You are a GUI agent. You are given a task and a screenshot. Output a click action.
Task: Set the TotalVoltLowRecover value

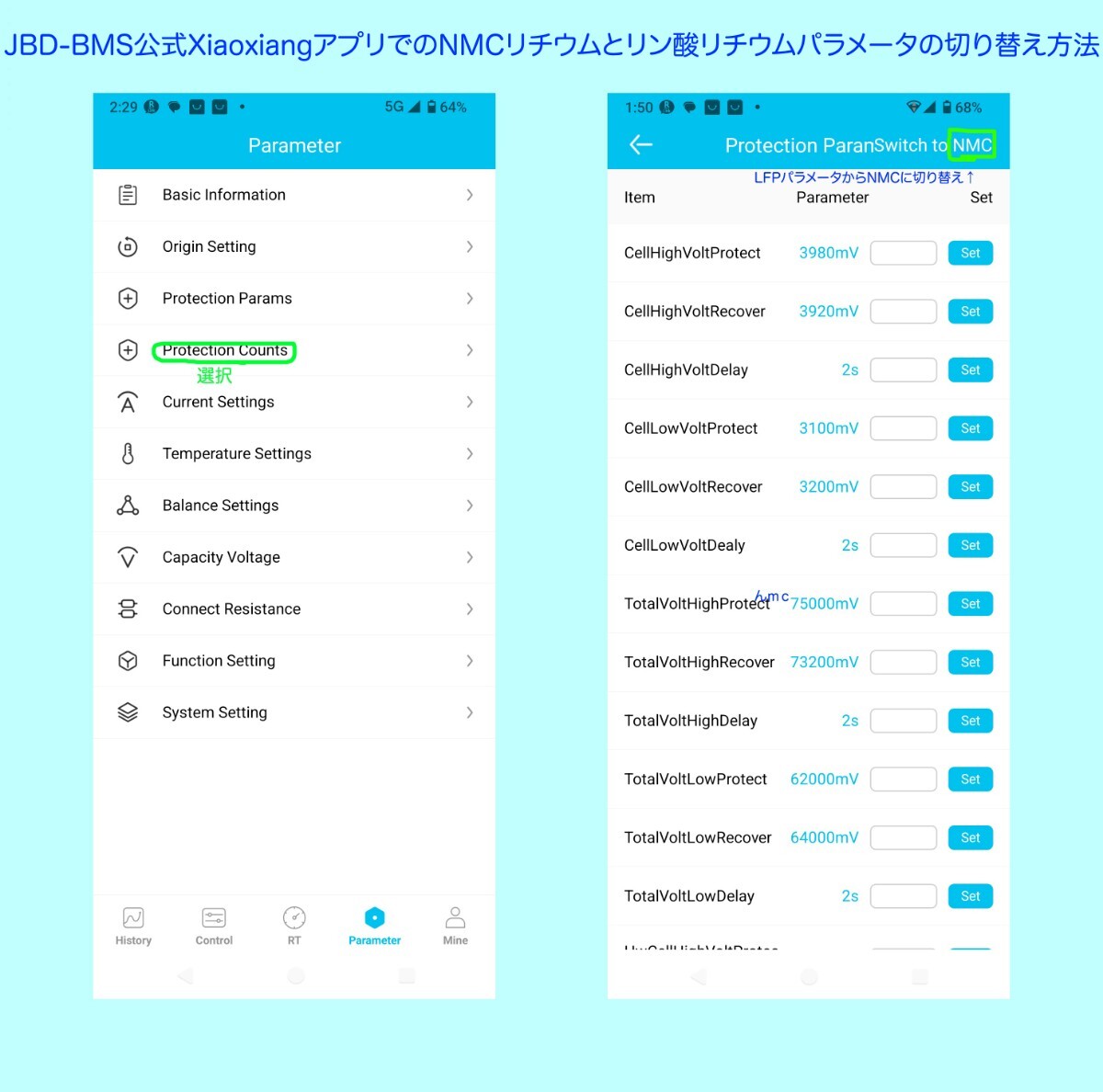971,837
